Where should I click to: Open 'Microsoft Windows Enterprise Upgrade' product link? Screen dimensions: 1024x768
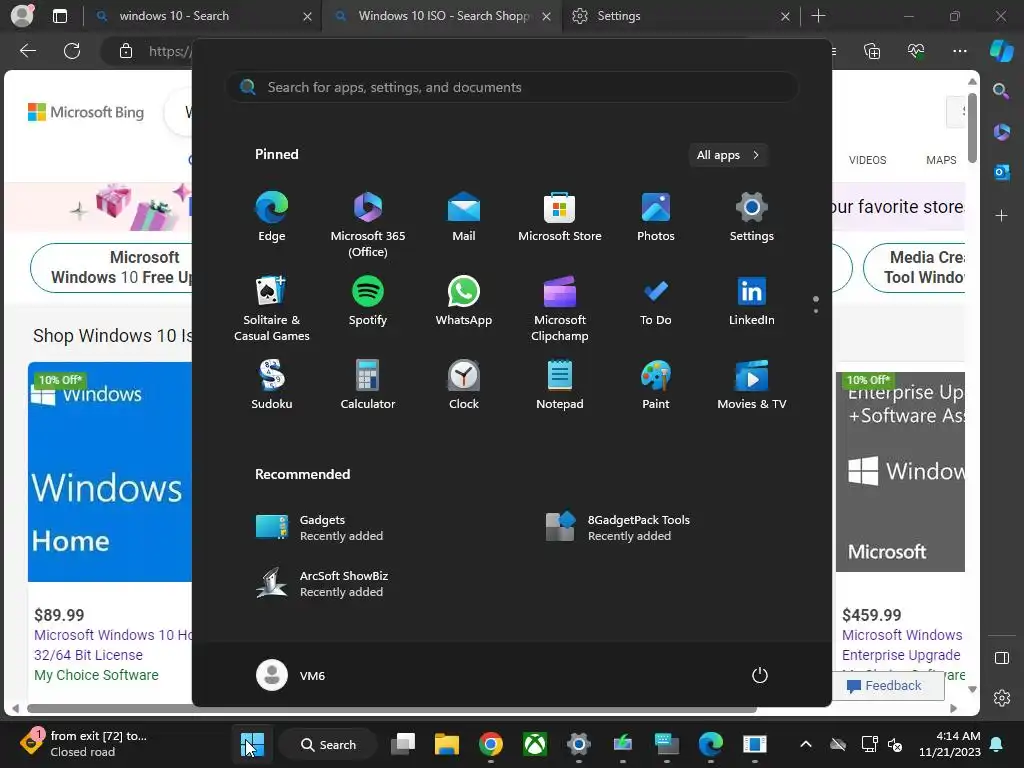tap(902, 645)
